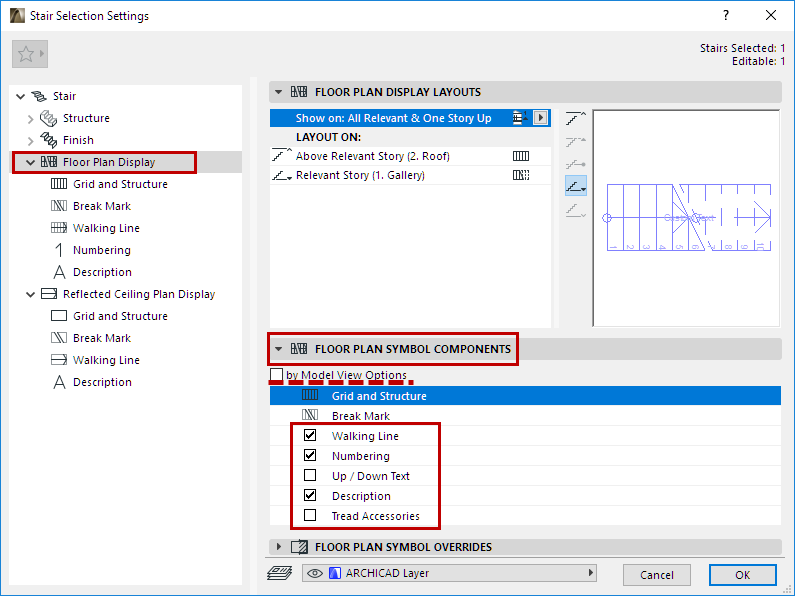Click the Cancel button
The height and width of the screenshot is (596, 795).
coord(657,575)
